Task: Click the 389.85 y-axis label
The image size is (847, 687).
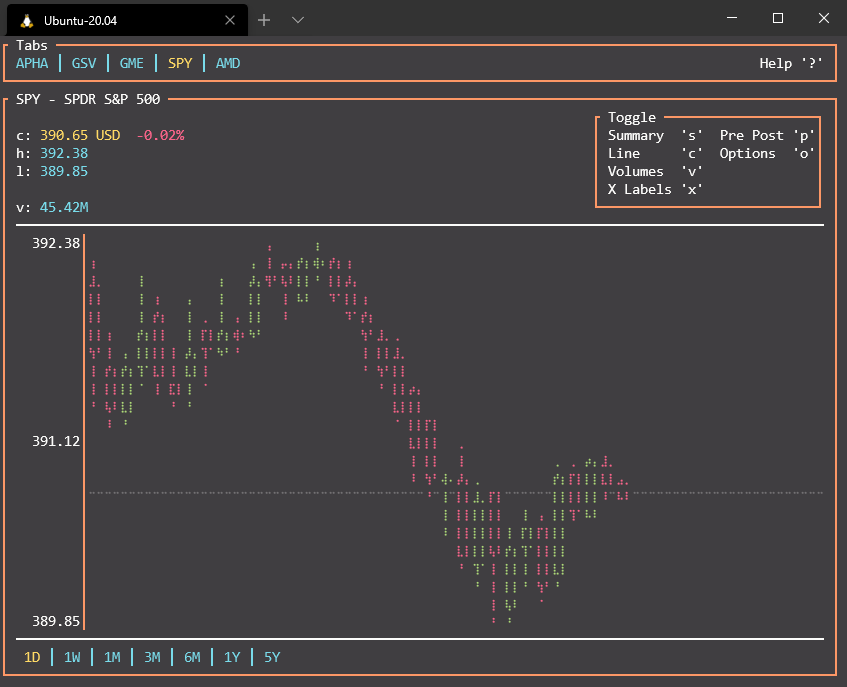Action: point(56,621)
